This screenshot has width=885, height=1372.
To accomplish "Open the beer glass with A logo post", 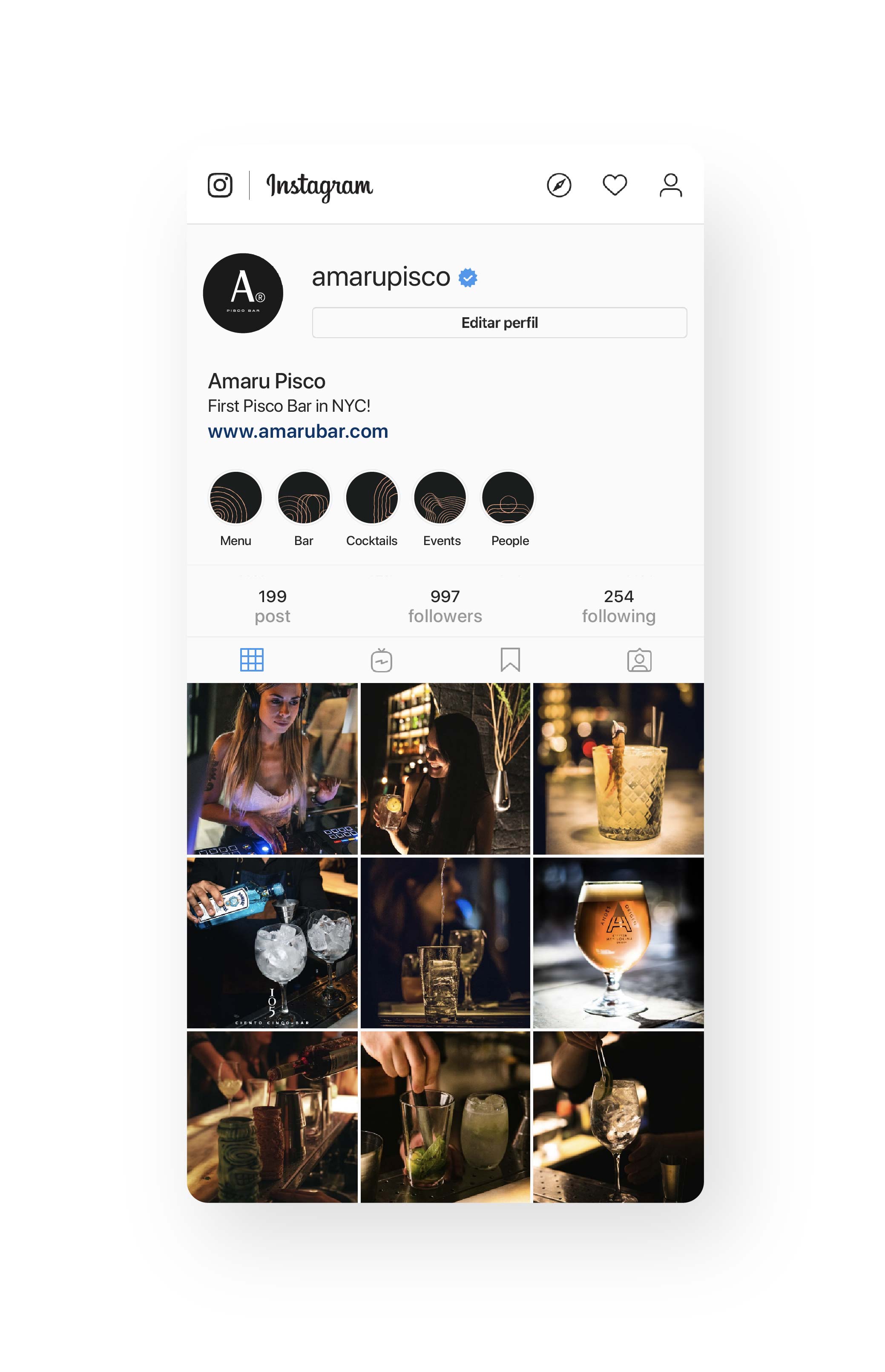I will tap(618, 942).
